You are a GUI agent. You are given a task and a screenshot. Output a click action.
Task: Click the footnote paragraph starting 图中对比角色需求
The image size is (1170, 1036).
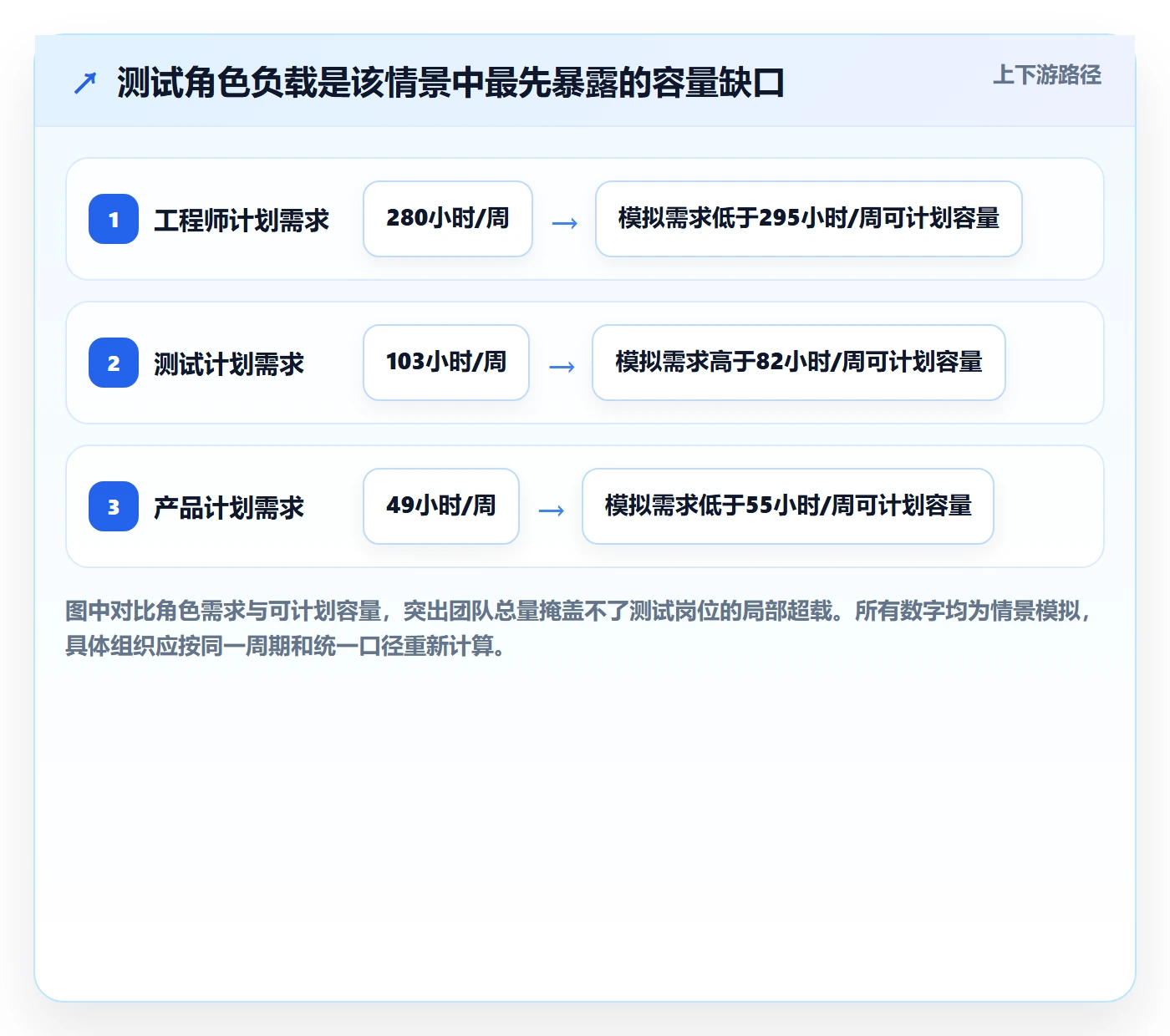pos(580,628)
